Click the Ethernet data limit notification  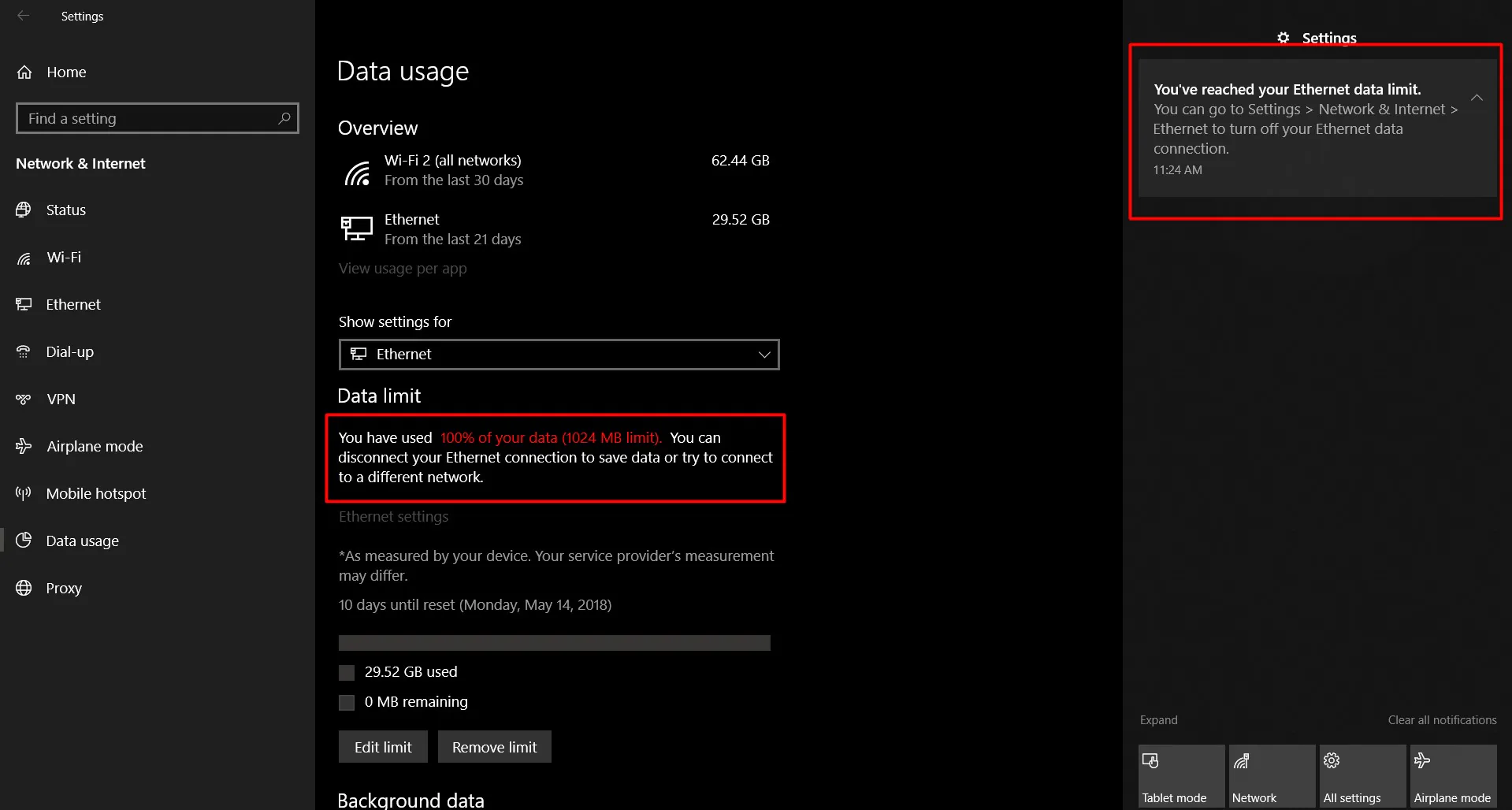coord(1317,128)
